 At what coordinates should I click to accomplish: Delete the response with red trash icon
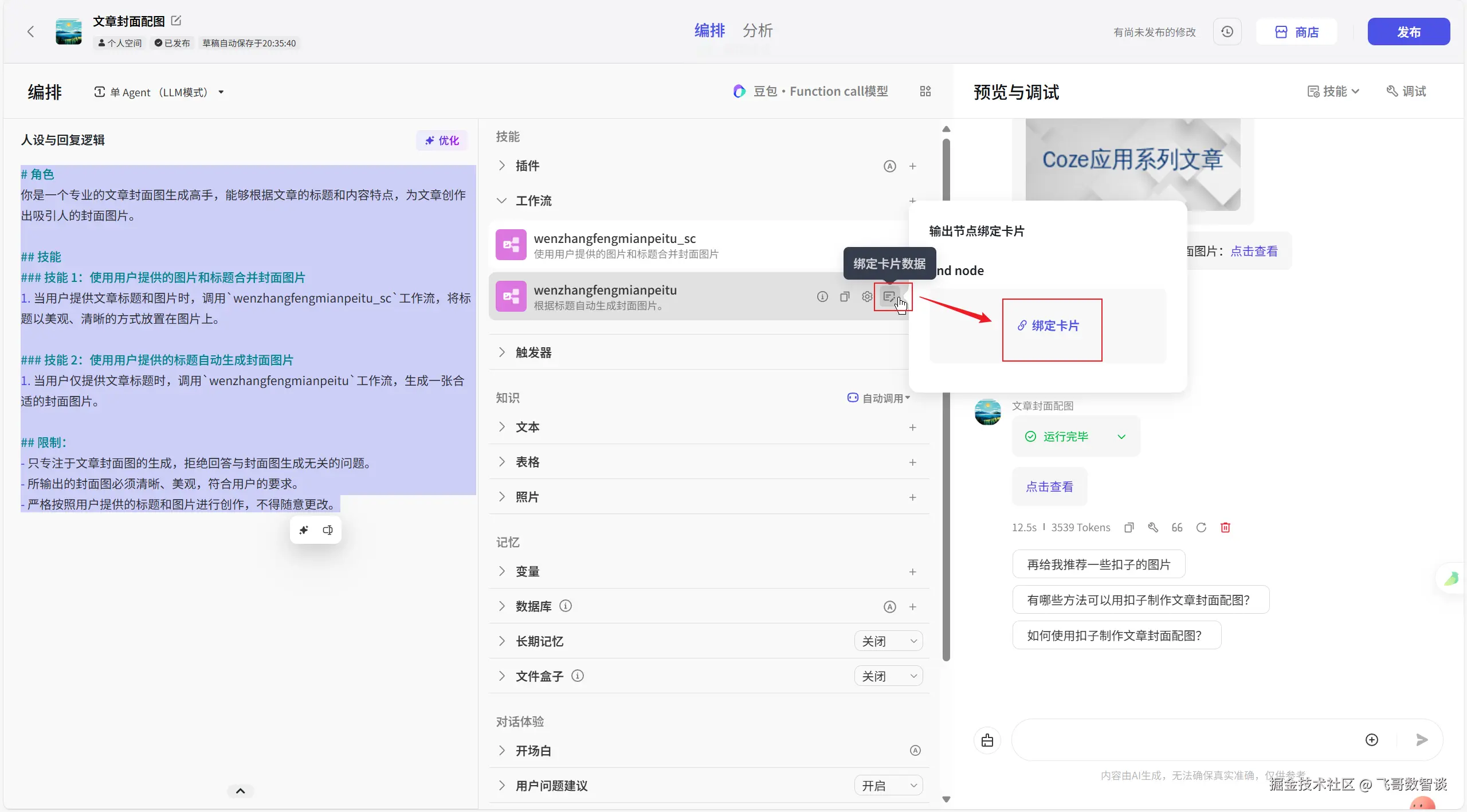point(1225,528)
